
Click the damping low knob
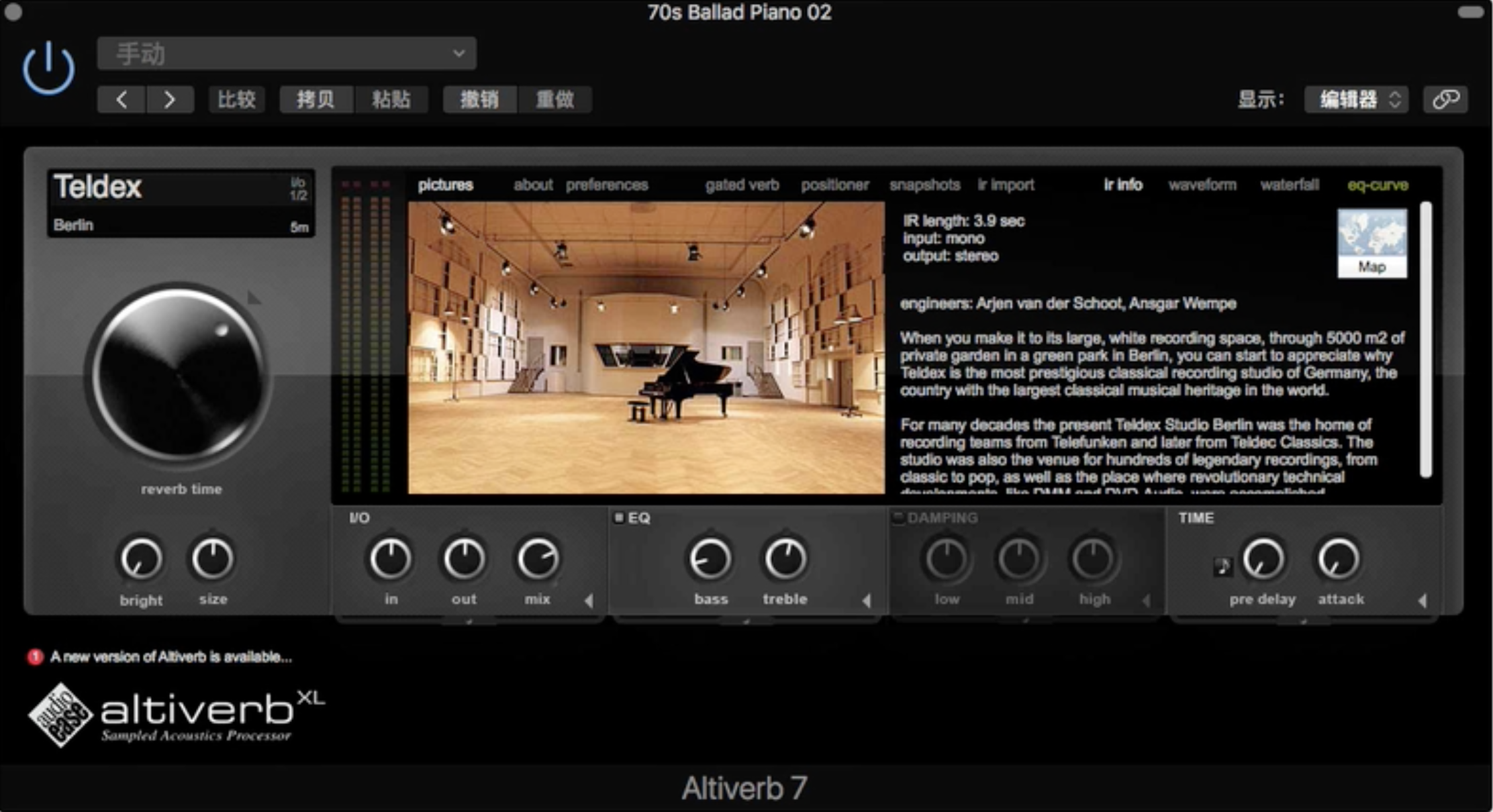point(947,558)
